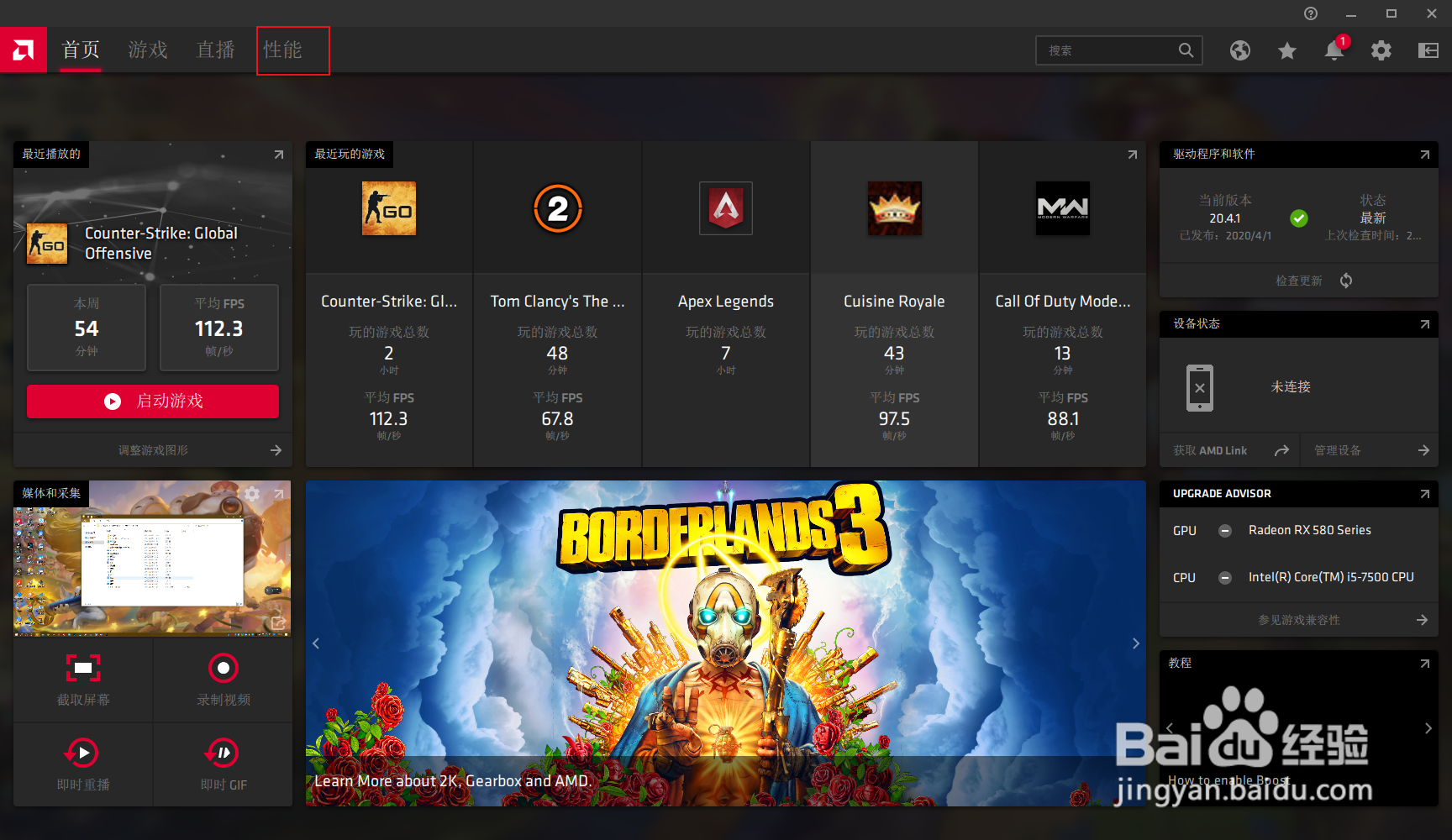1452x840 pixels.
Task: Click the 112.3 平均 FPS stat tile
Action: tap(219, 328)
